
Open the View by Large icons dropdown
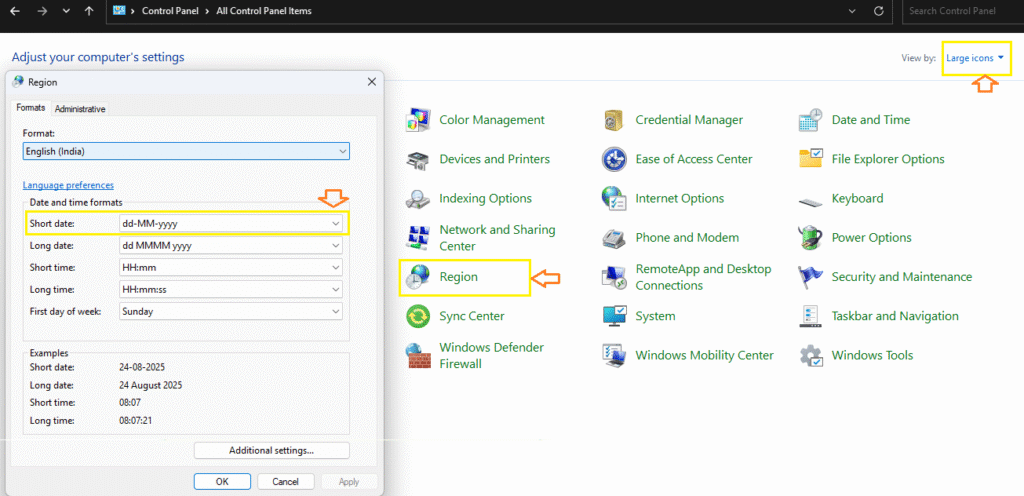click(x=974, y=58)
